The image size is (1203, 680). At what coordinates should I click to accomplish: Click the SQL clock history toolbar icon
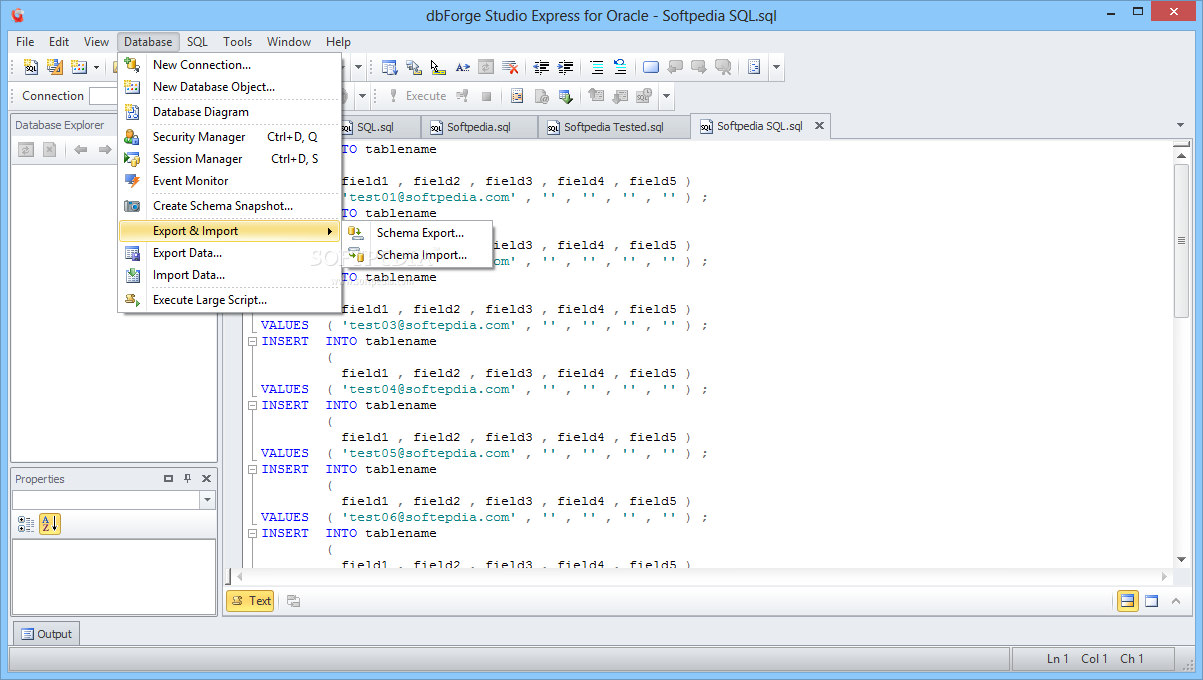click(645, 96)
